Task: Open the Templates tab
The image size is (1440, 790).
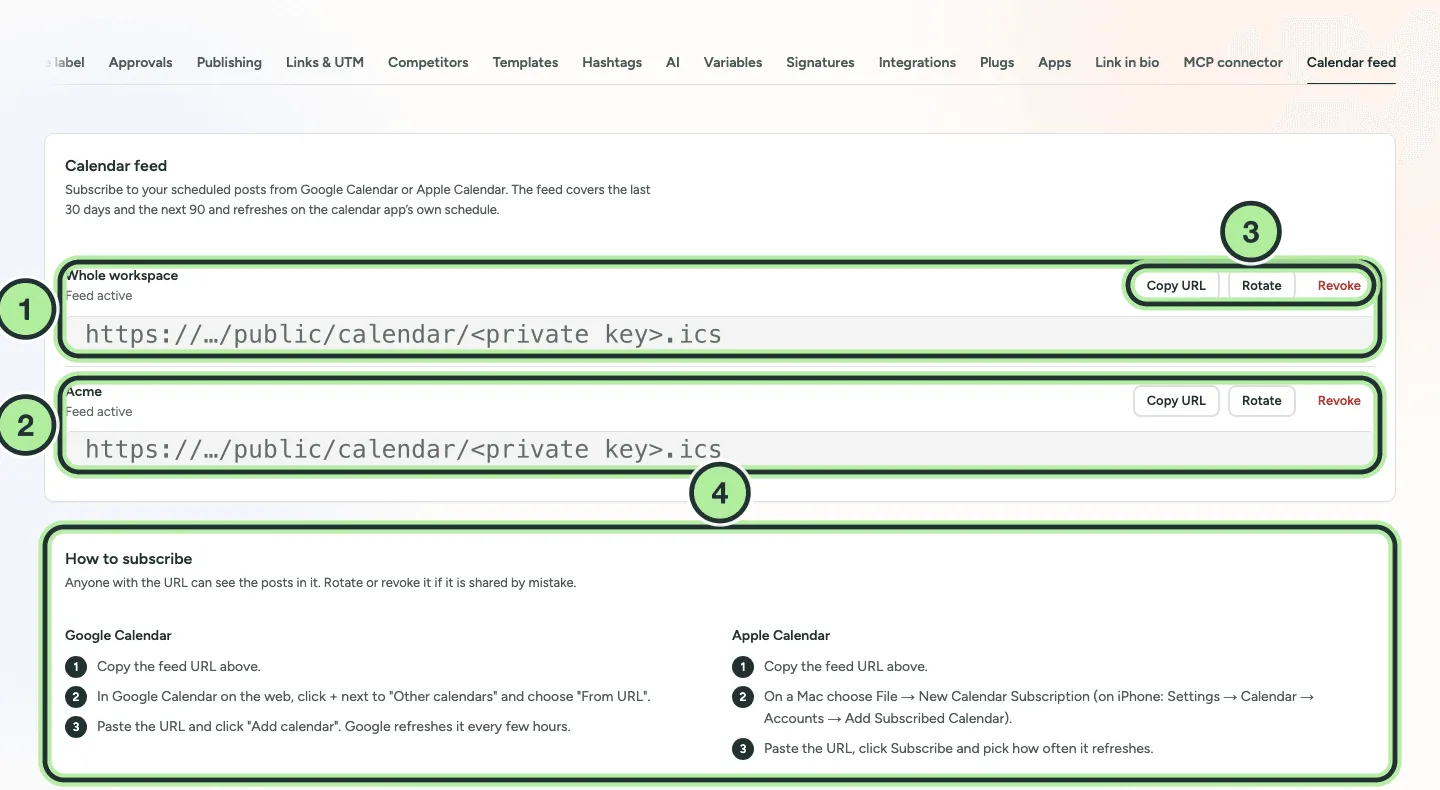Action: tap(525, 62)
